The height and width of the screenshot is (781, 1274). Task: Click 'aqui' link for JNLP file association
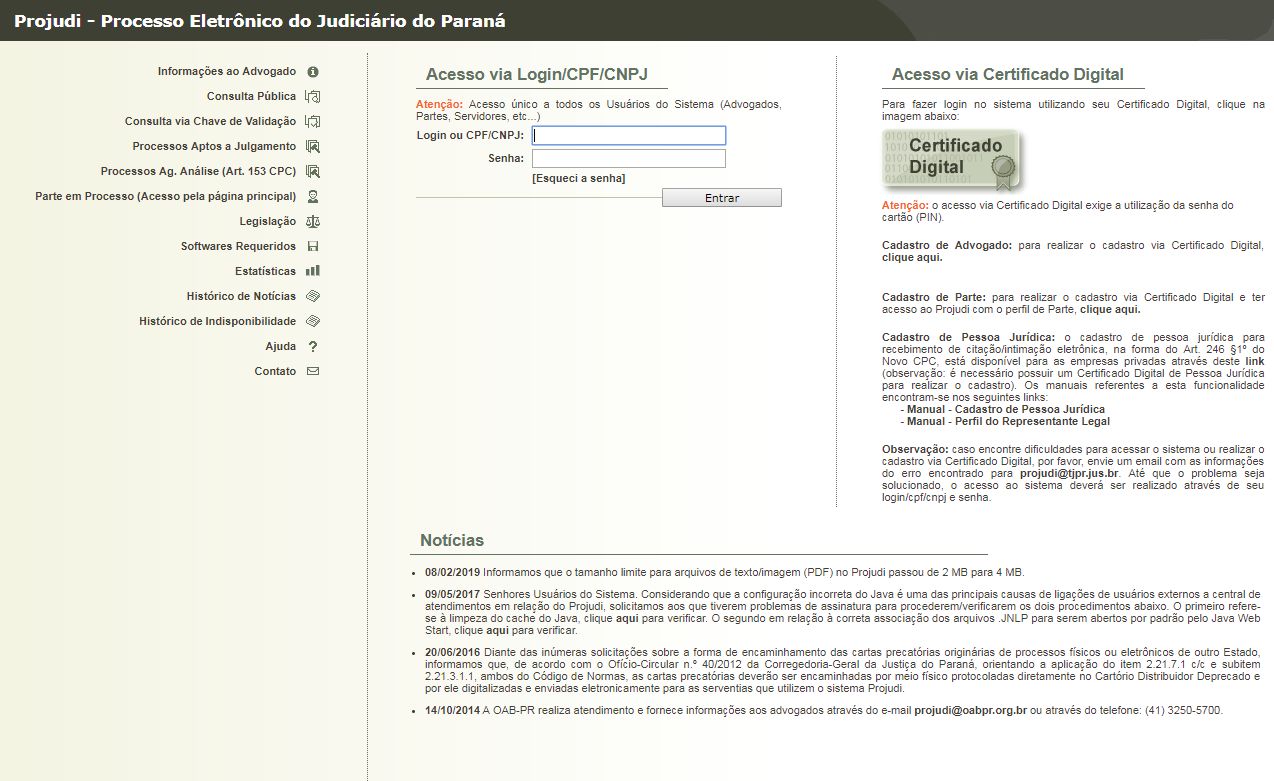point(497,632)
